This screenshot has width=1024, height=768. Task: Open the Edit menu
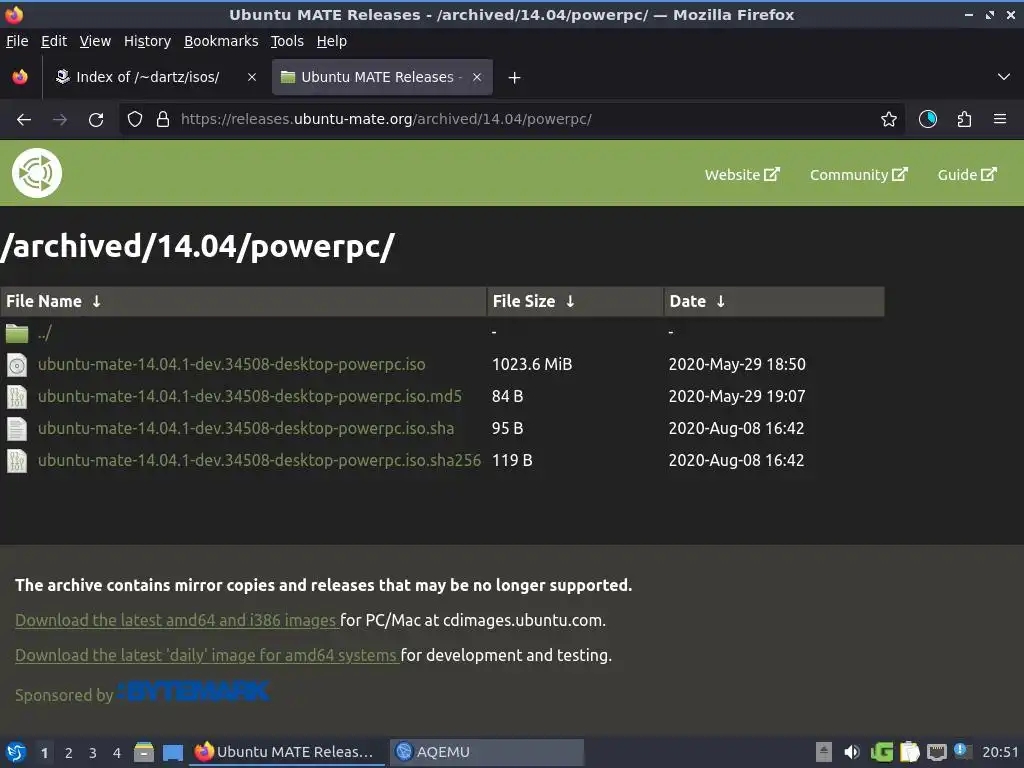[x=54, y=41]
